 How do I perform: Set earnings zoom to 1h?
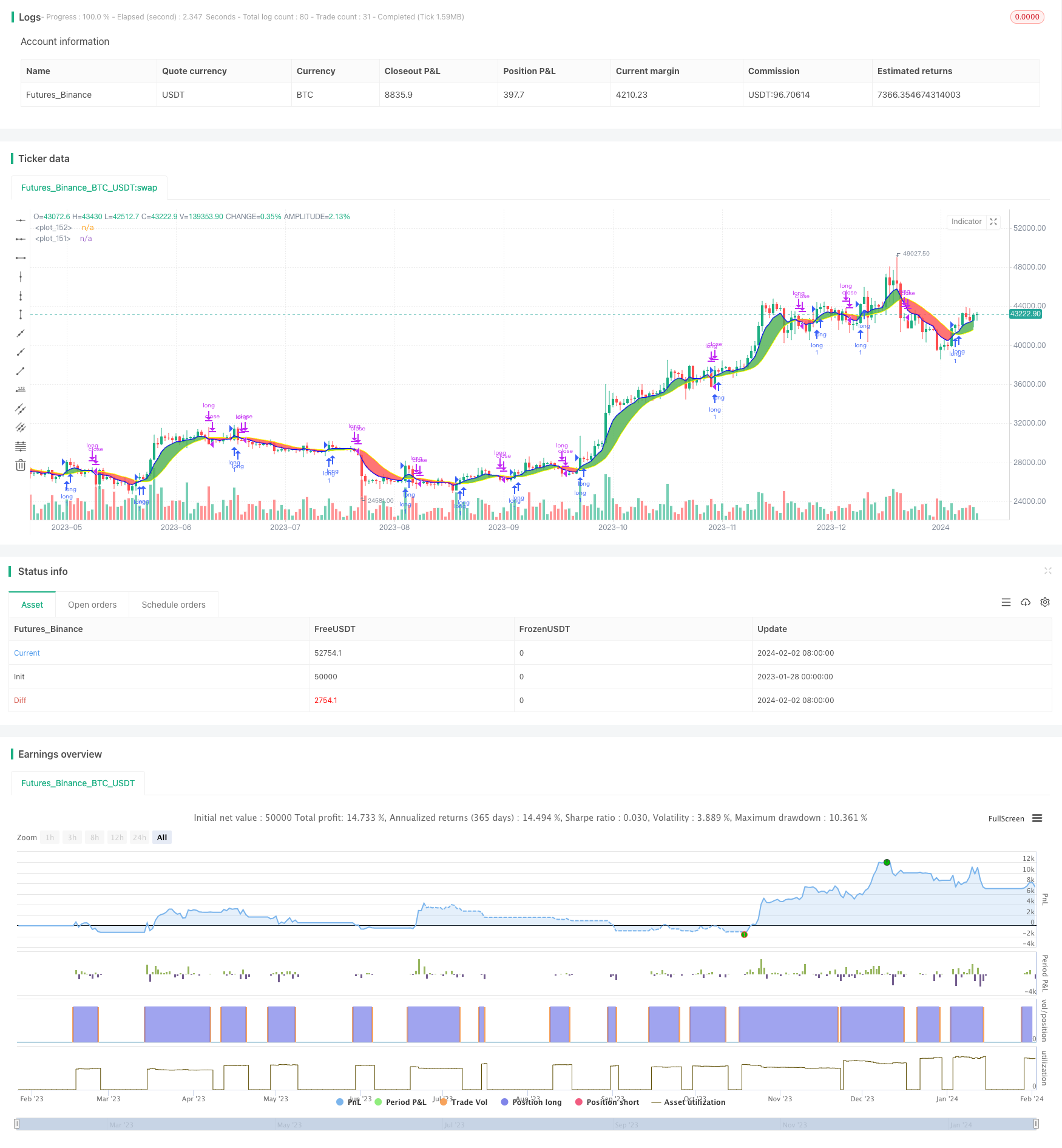(x=50, y=837)
